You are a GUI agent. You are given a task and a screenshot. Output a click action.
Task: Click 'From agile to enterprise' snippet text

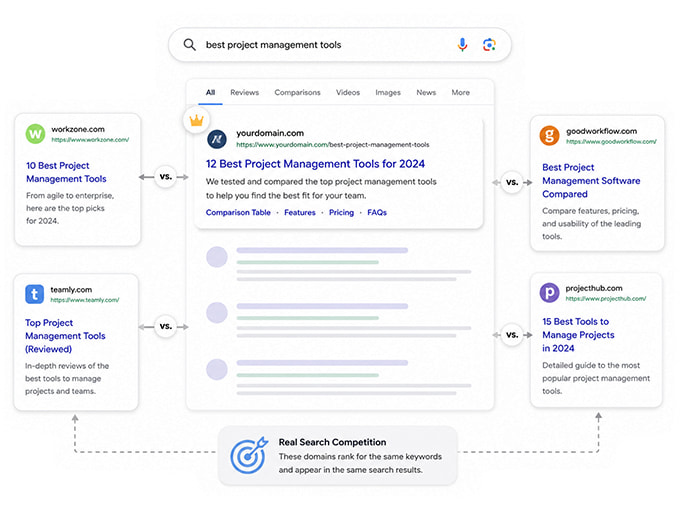(70, 208)
